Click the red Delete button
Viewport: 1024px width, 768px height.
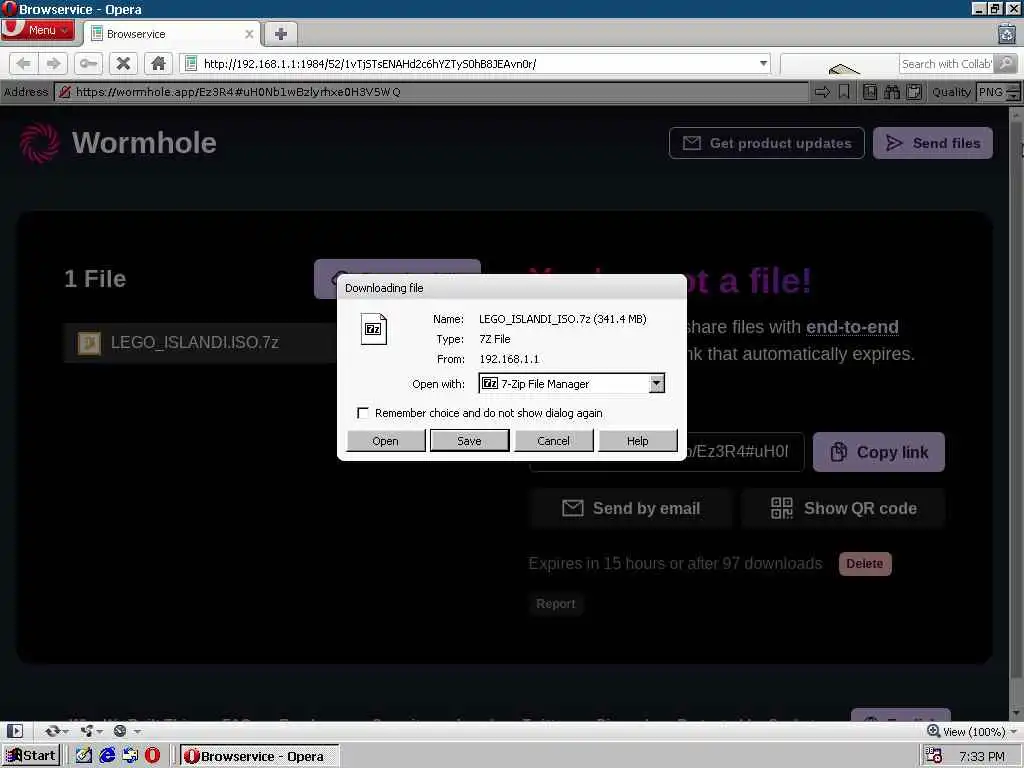865,564
